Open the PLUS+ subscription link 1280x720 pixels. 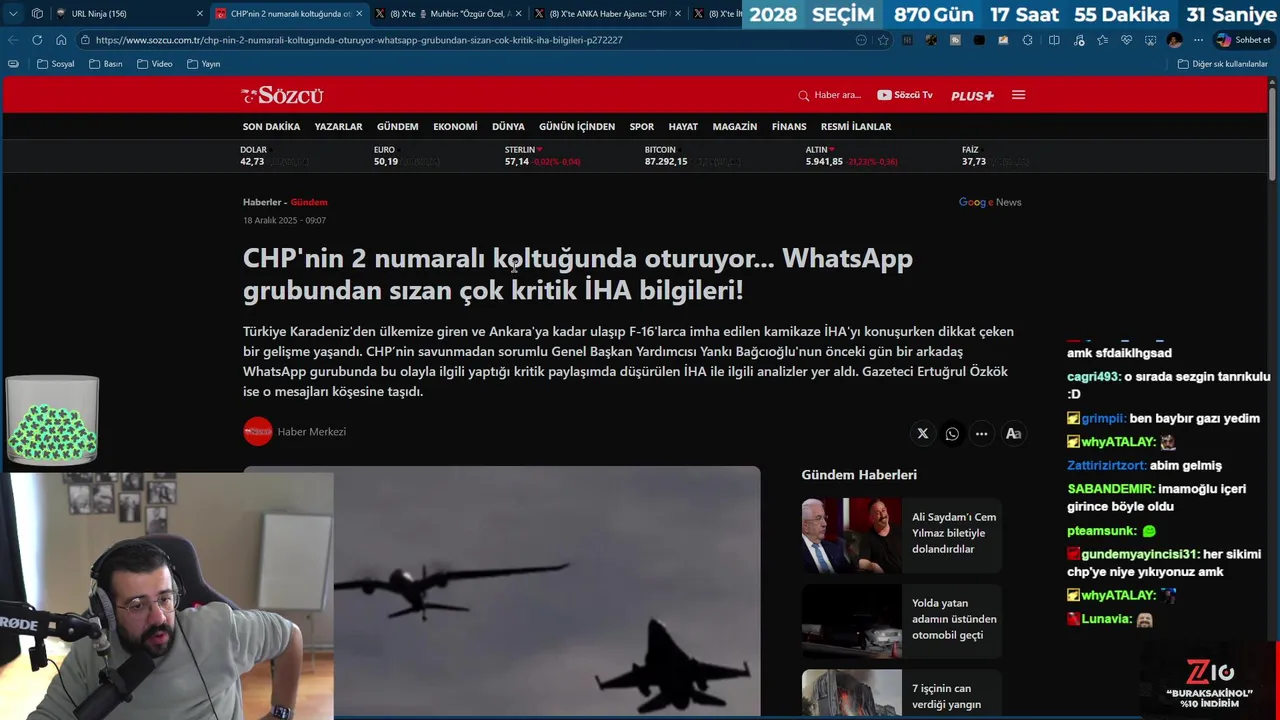(x=972, y=95)
